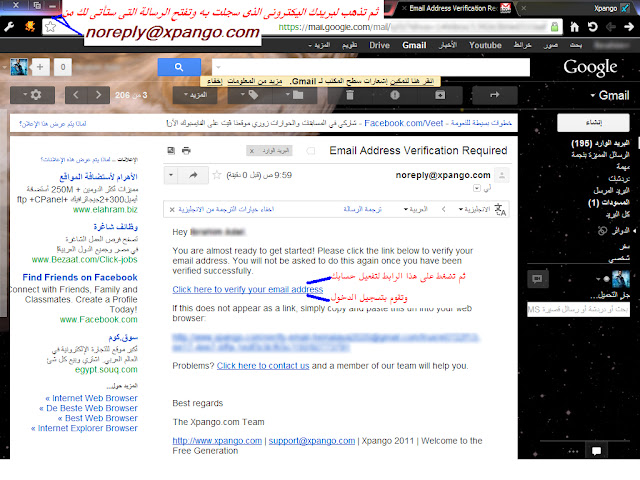Show details dropdown under sender

pyautogui.click(x=477, y=188)
